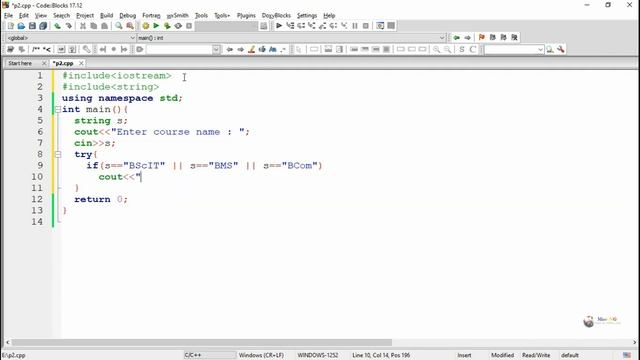640x360 pixels.
Task: Open the Settings menu
Action: click(x=307, y=16)
